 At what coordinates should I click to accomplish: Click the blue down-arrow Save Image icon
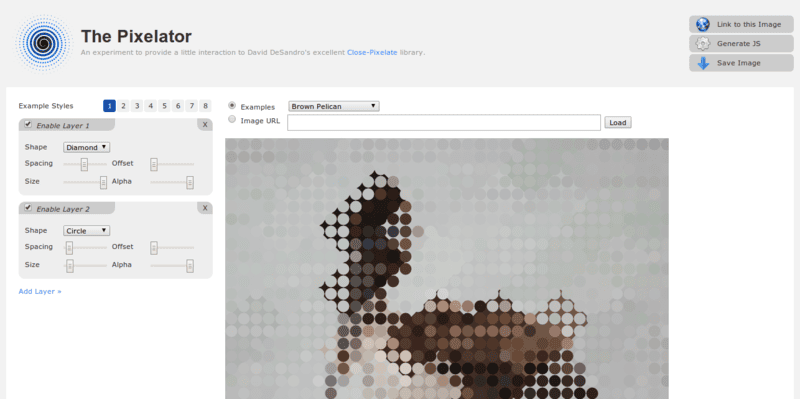tap(703, 63)
